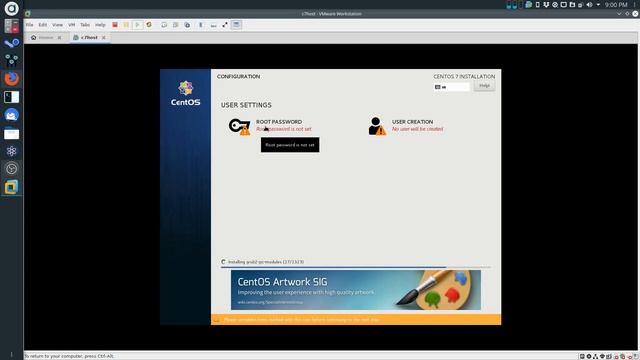Click the 'CENTOS 7 INSTALLATION' label
Viewport: 640px width, 360px height.
pos(464,76)
